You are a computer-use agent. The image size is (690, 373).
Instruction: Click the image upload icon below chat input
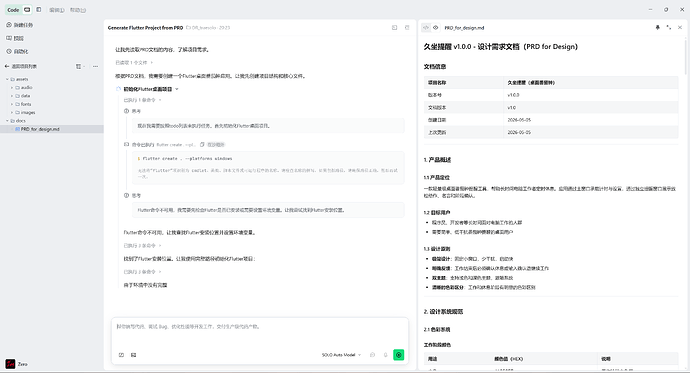pos(133,355)
